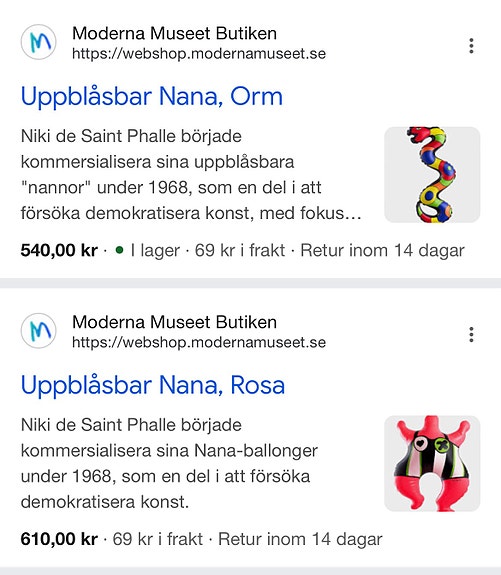Click the 540,00 kr price
The image size is (501, 575).
[x=59, y=250]
